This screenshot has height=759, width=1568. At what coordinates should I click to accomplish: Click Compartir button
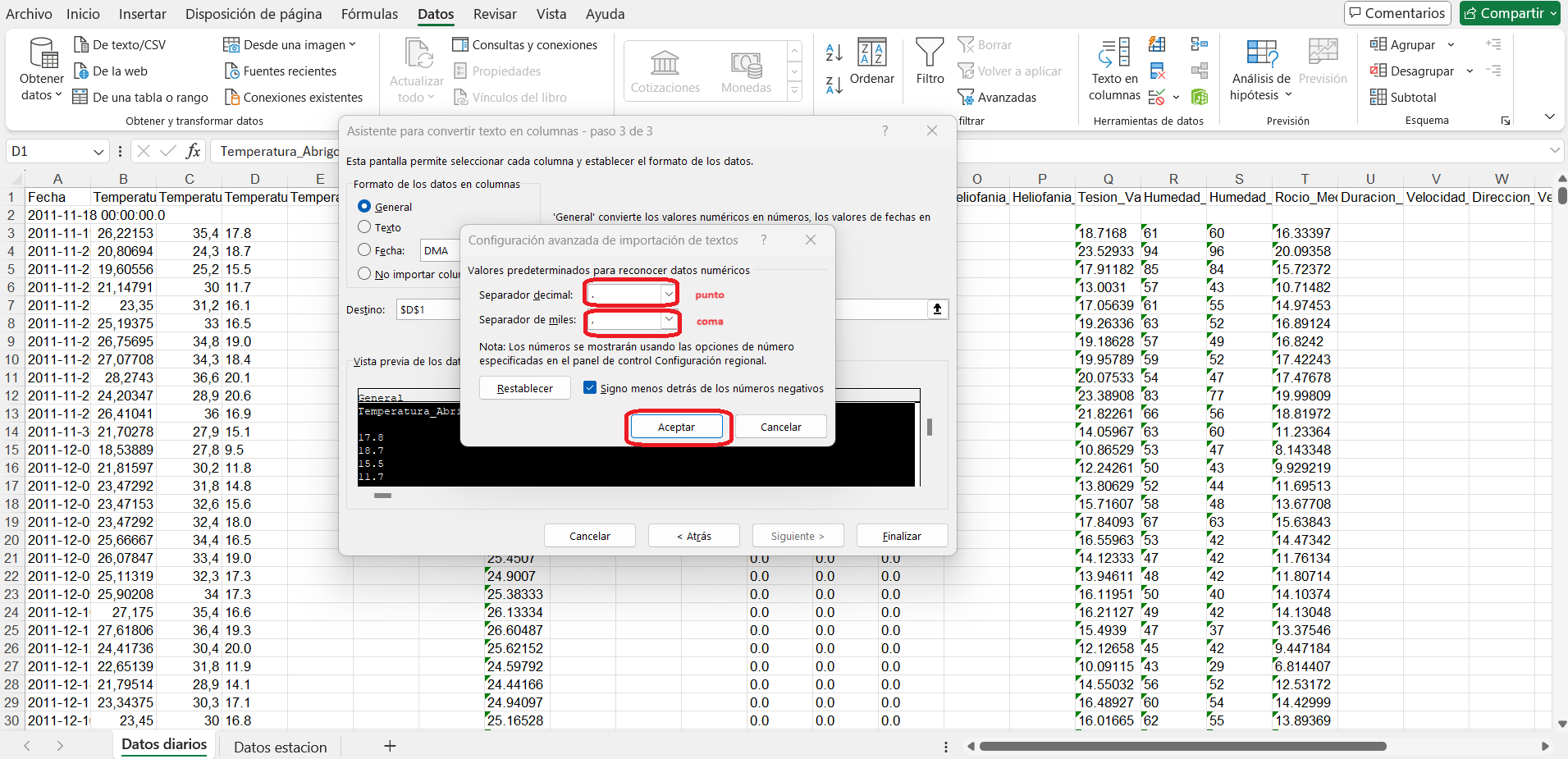point(1510,13)
